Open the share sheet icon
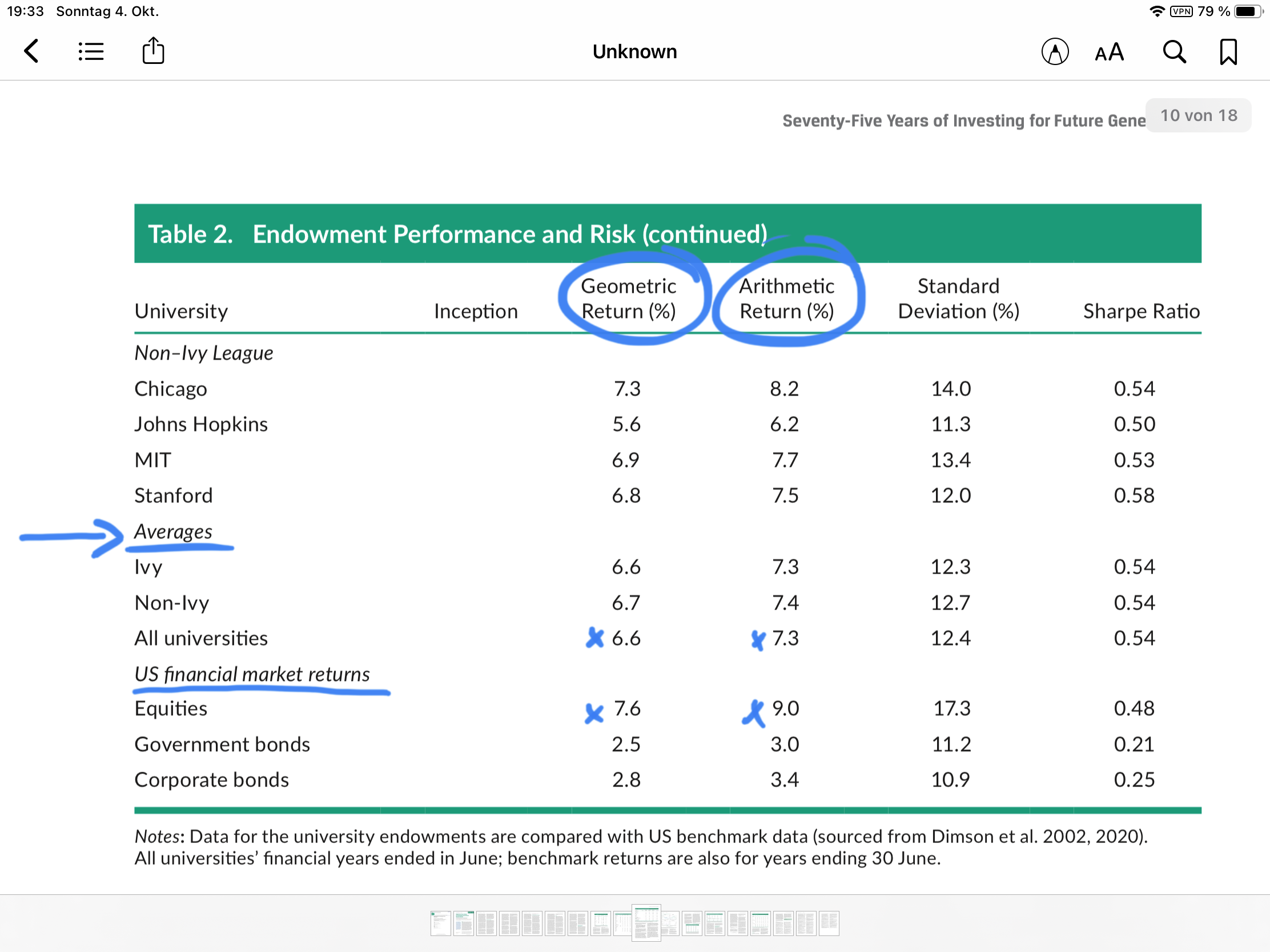 tap(153, 51)
